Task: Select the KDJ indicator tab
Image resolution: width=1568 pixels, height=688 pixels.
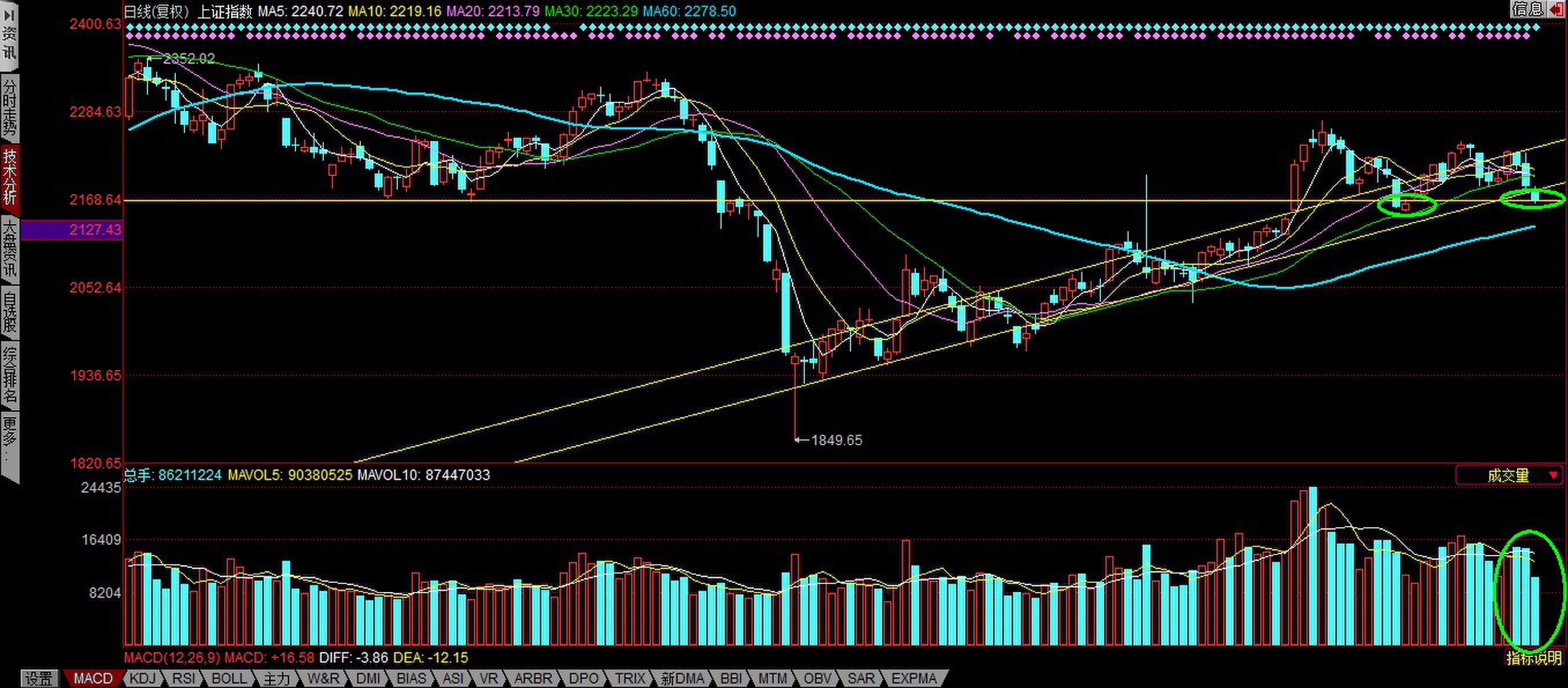Action: (143, 678)
